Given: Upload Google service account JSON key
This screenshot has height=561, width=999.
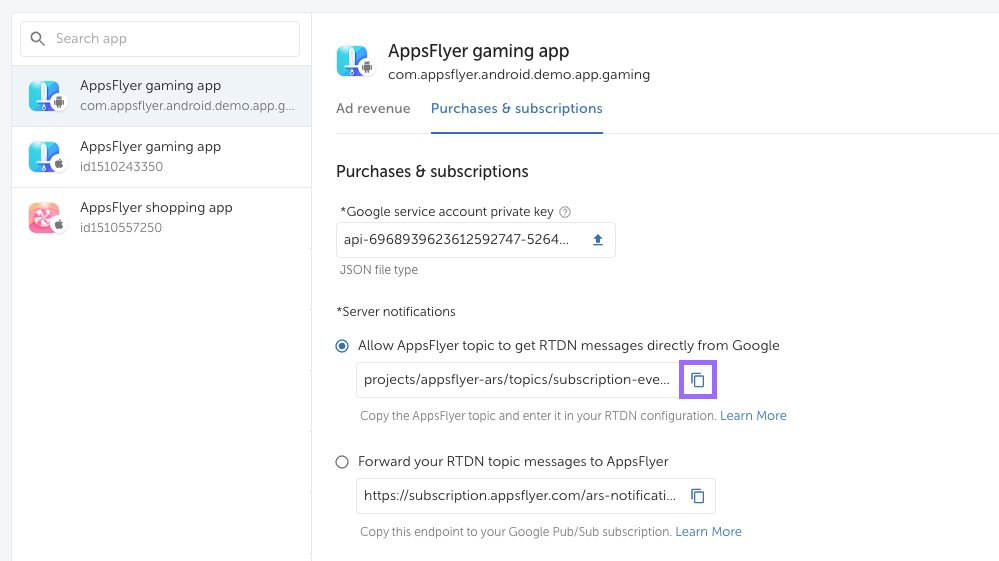Looking at the screenshot, I should point(598,240).
